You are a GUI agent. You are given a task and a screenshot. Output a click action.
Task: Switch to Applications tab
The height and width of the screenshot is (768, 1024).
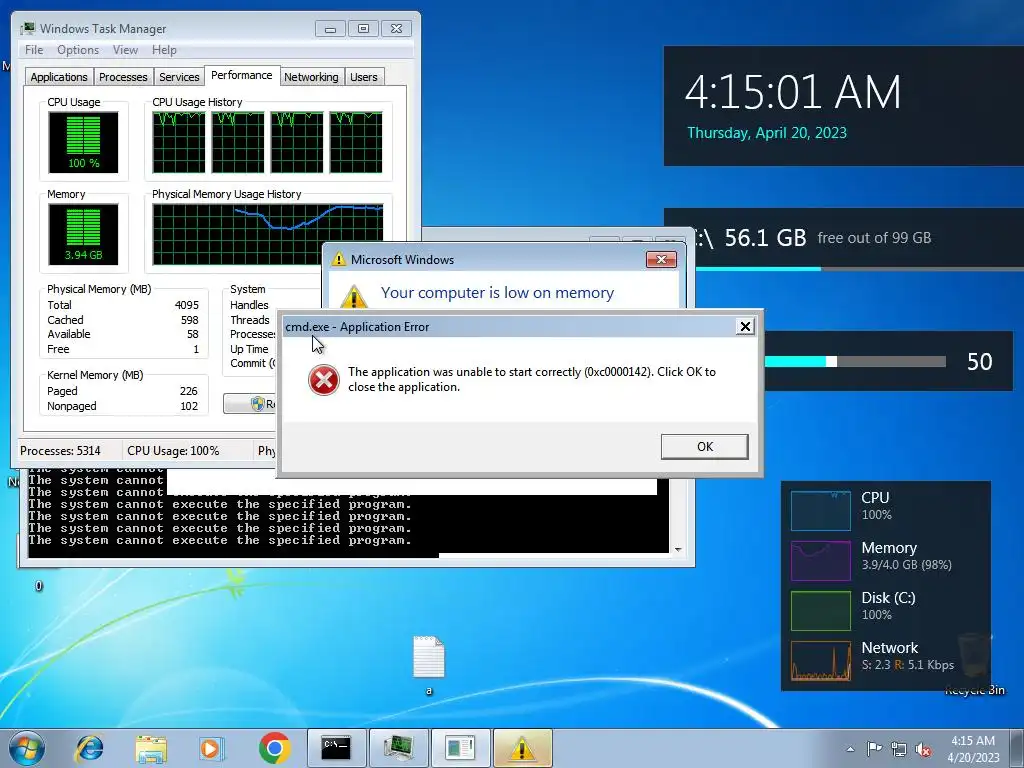(x=59, y=77)
